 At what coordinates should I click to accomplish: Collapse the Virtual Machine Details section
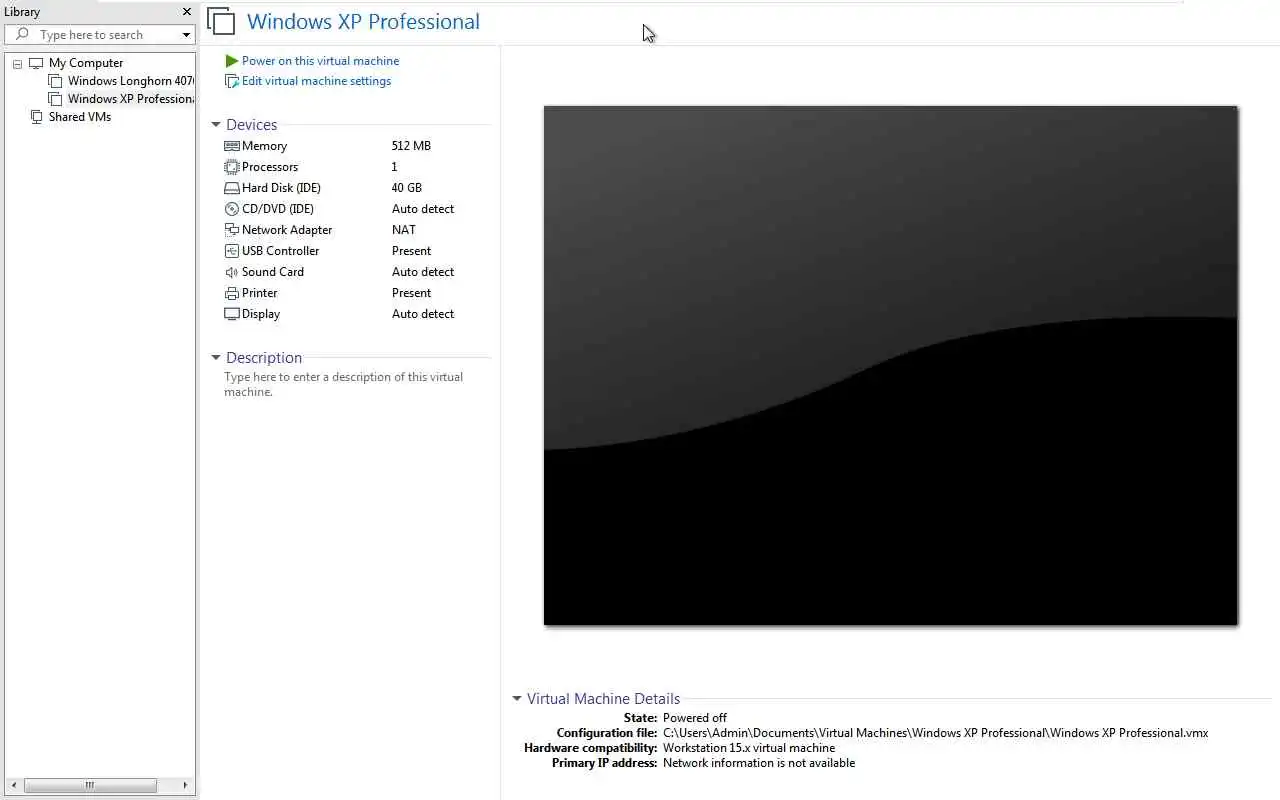click(x=516, y=699)
